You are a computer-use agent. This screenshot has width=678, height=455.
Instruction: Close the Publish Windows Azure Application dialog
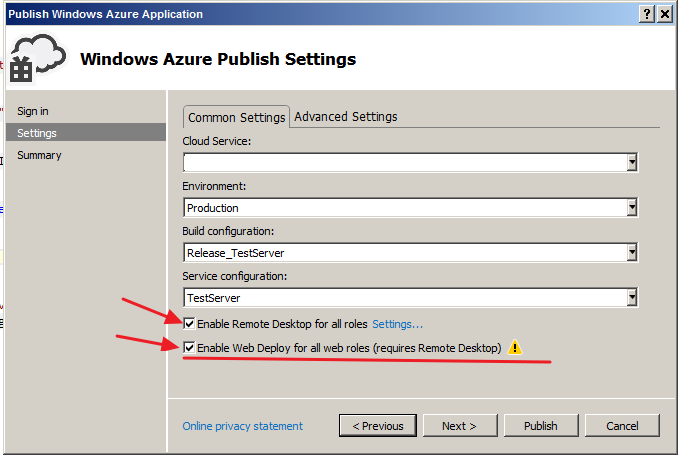(x=666, y=14)
